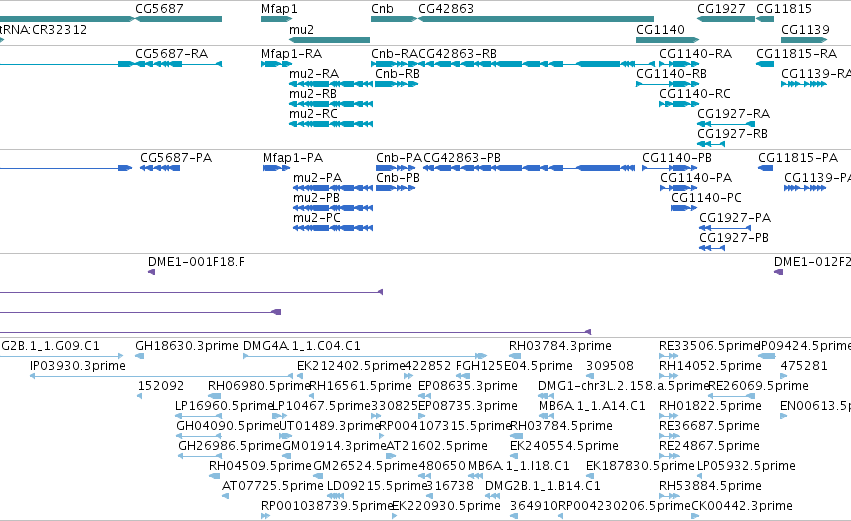Click EST label RH04509.5prime
This screenshot has width=851, height=521.
coord(260,467)
